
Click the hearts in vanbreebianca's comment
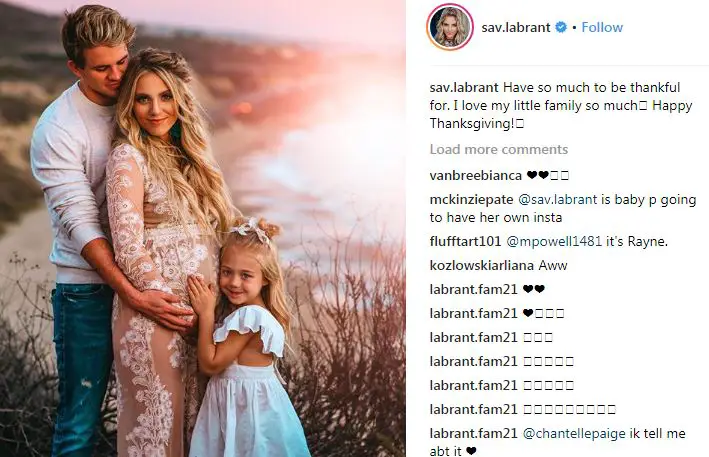538,175
